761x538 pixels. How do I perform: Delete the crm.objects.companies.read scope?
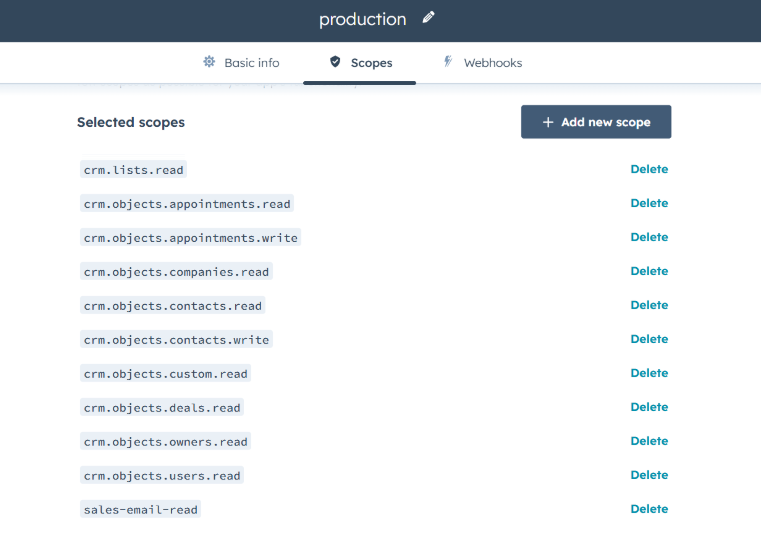click(x=648, y=272)
